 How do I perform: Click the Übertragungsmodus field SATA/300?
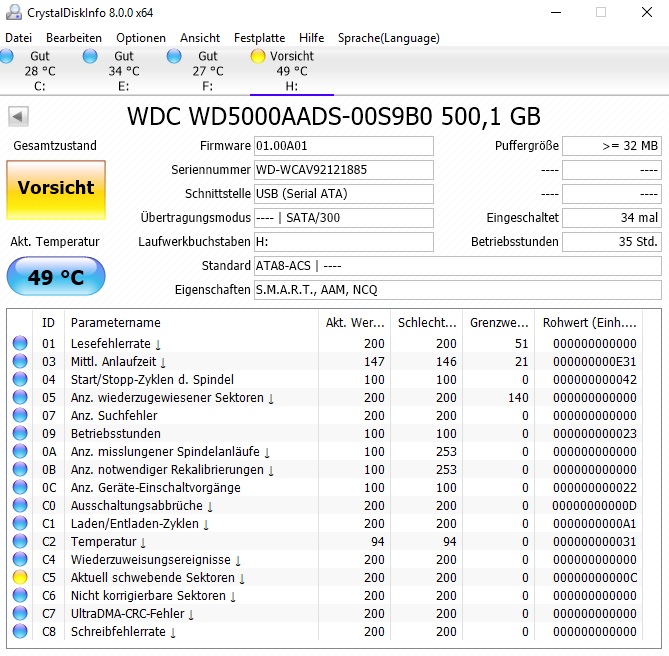pos(344,218)
